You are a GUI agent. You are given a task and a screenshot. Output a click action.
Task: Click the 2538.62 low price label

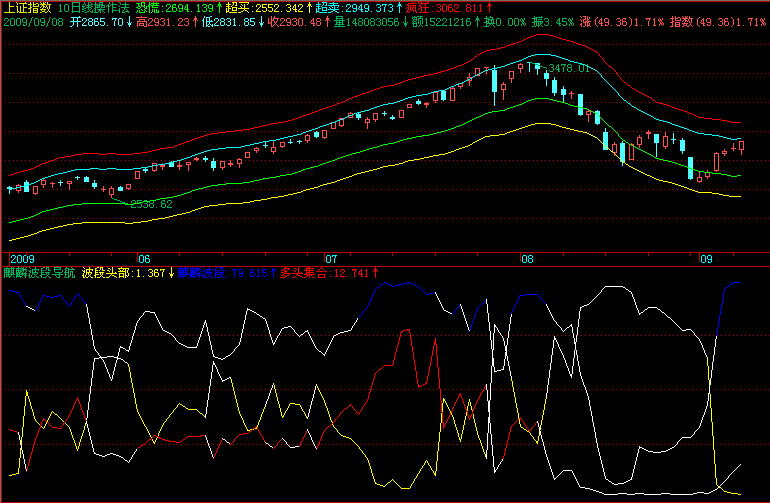click(150, 203)
